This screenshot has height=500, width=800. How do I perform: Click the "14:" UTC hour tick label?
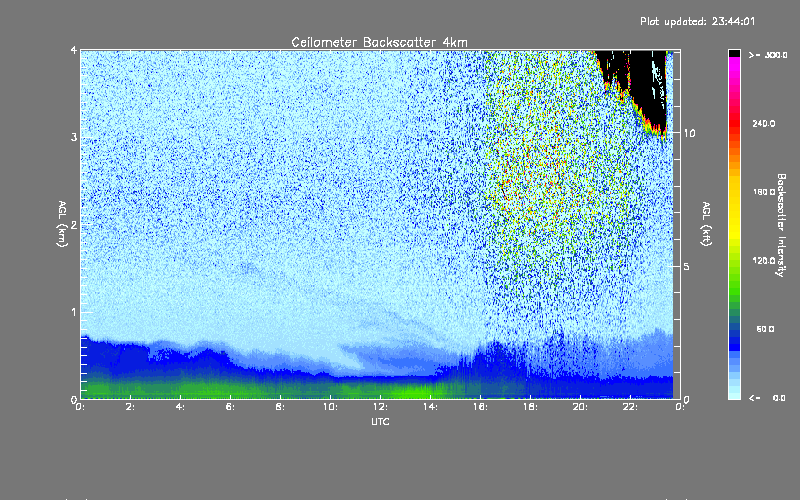[x=430, y=407]
